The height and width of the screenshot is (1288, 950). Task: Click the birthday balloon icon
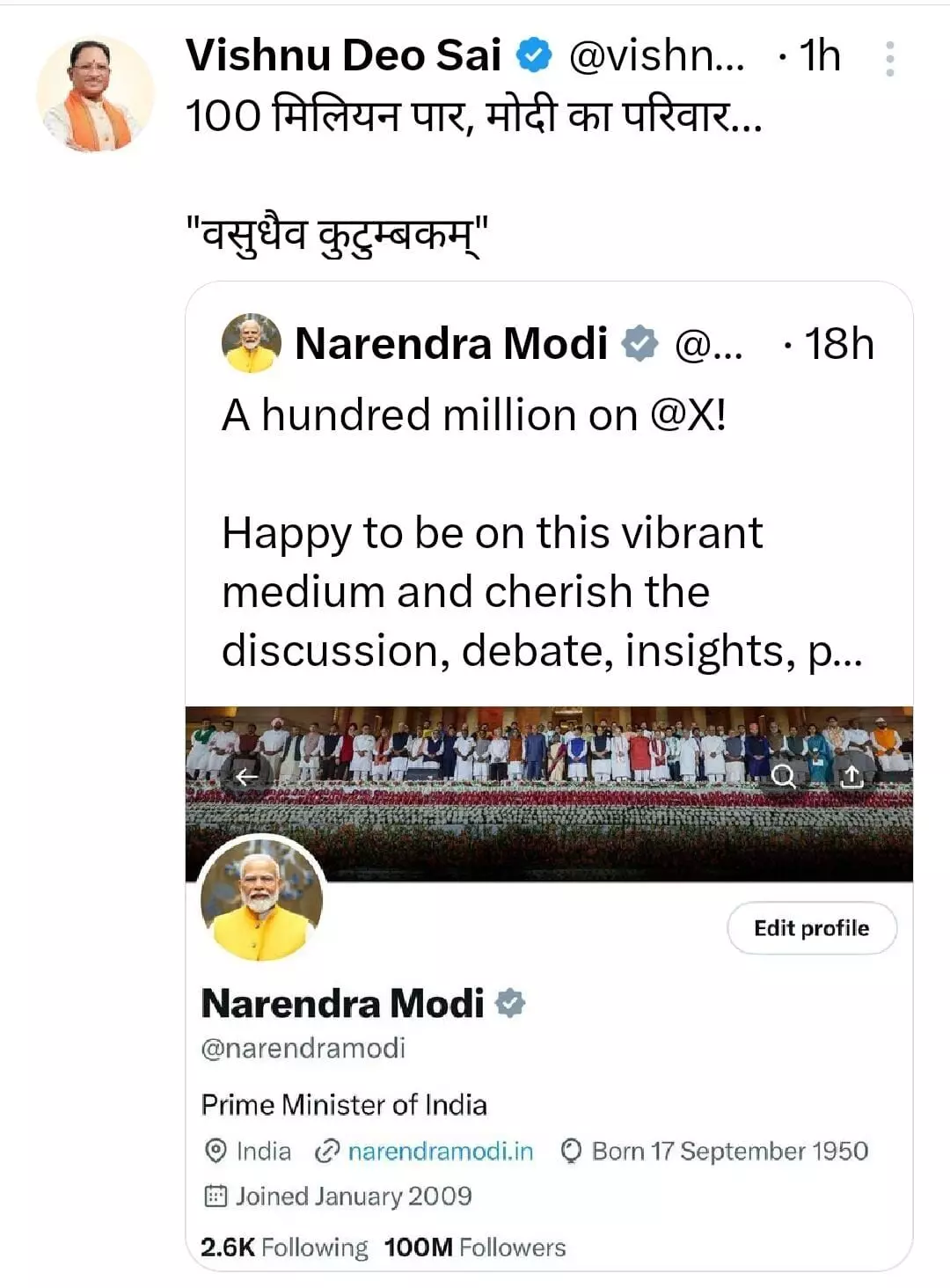[571, 1151]
